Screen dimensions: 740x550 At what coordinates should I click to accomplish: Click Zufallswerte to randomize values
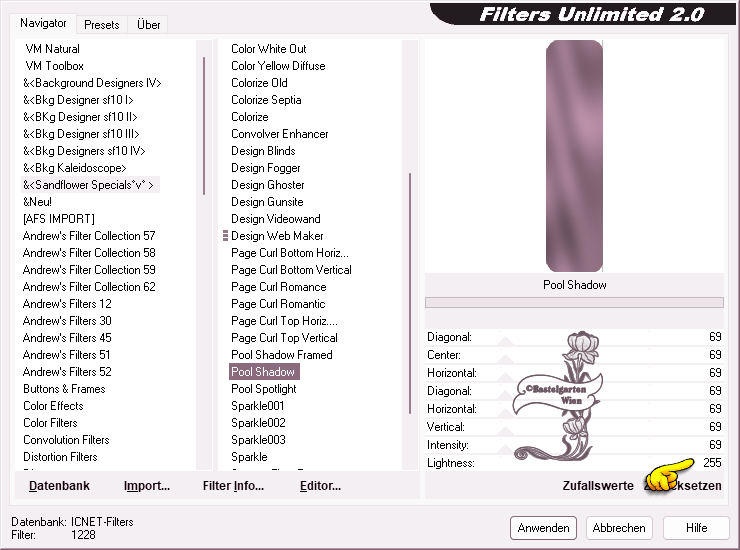pos(598,486)
